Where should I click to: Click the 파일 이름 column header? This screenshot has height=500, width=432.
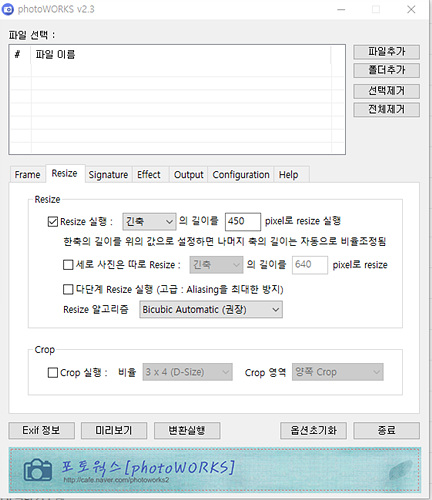pos(182,54)
